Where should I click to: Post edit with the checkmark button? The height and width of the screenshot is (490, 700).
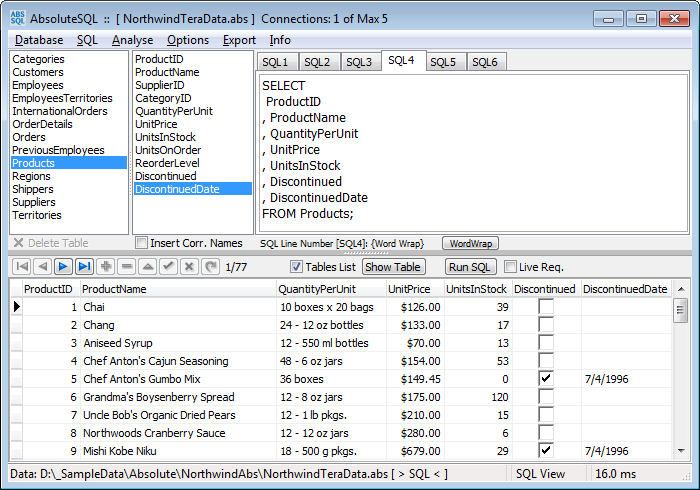[x=168, y=267]
